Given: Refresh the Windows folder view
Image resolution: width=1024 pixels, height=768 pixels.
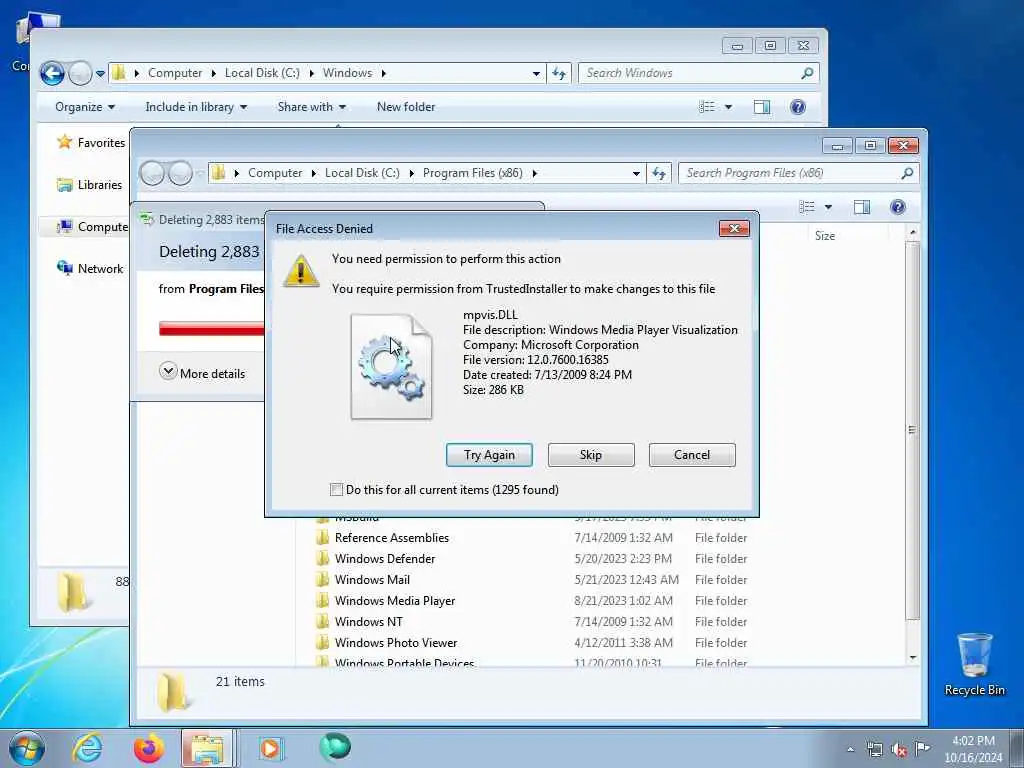Looking at the screenshot, I should click(x=559, y=73).
